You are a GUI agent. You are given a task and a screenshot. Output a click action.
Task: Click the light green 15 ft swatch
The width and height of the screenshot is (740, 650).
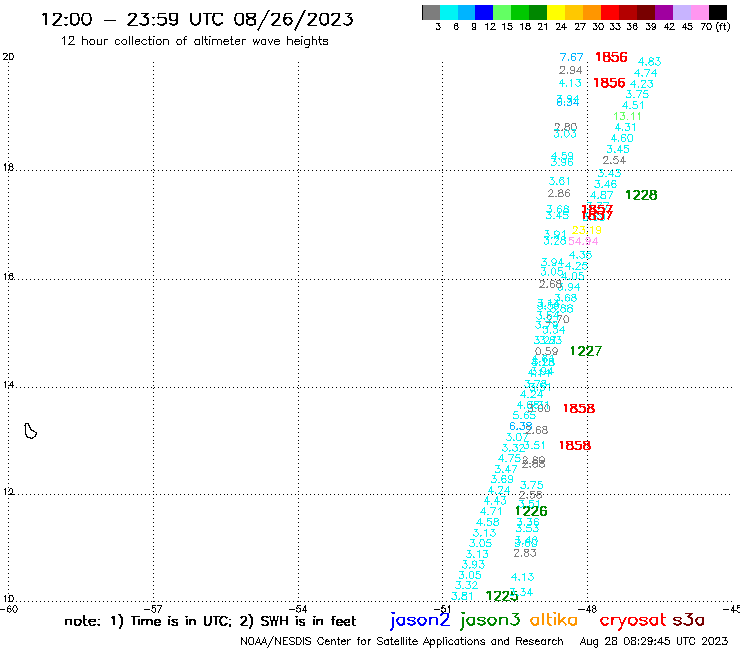click(502, 12)
